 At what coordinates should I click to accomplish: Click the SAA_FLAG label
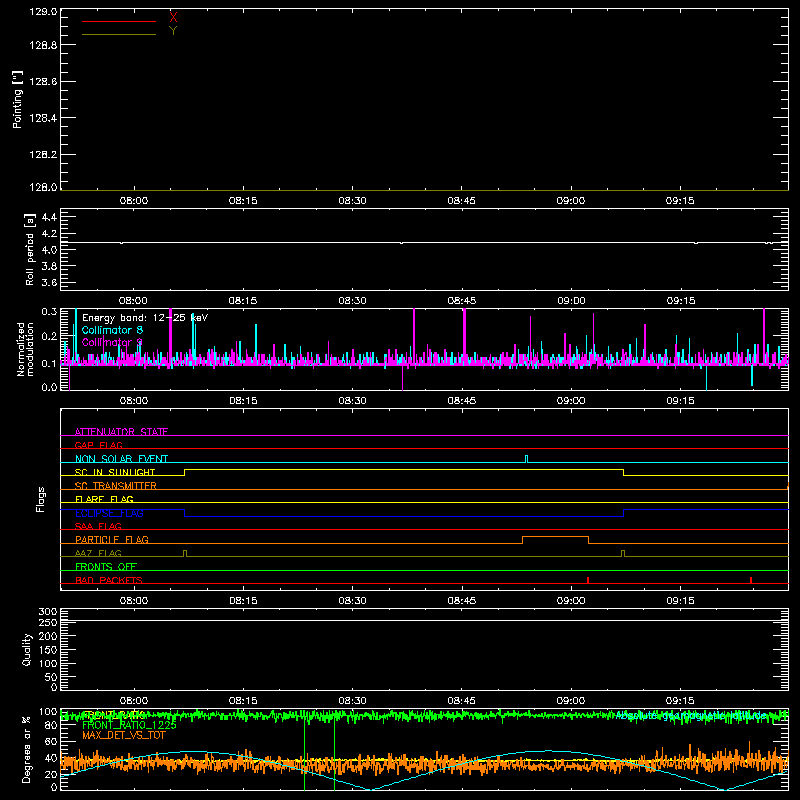(98, 526)
